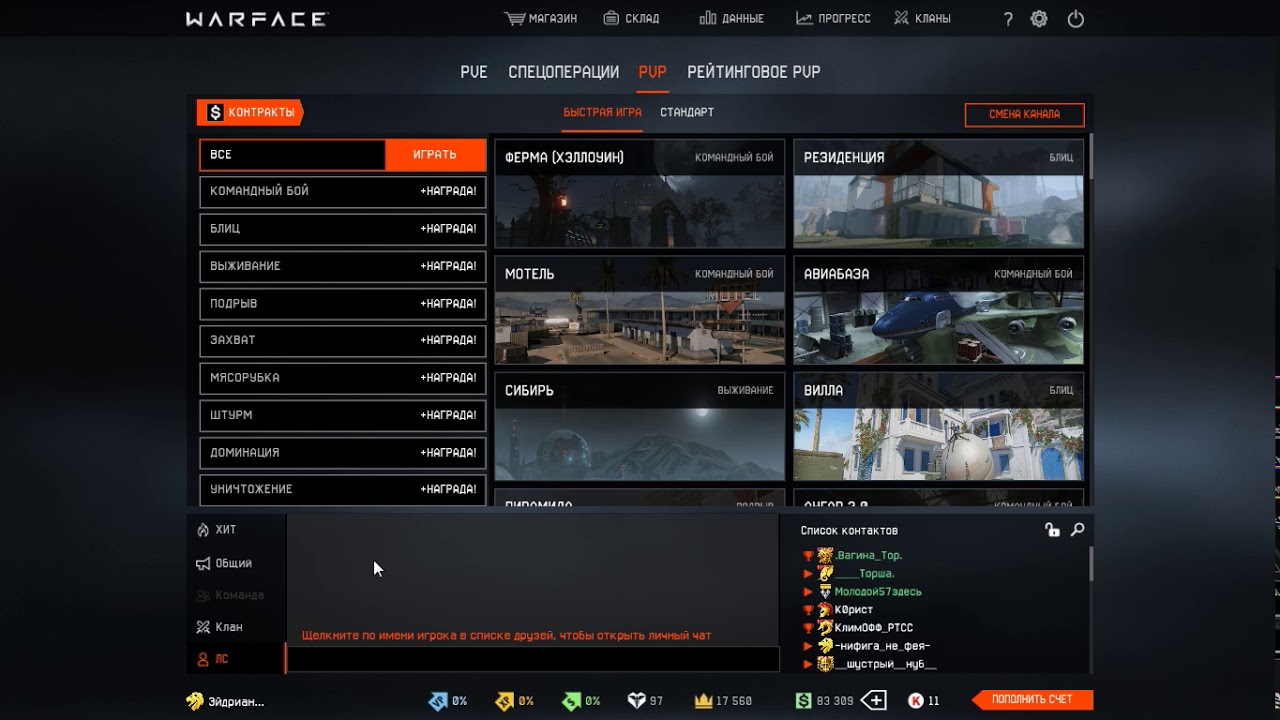This screenshot has height=720, width=1280.
Task: Select the PVP tab
Action: click(652, 72)
